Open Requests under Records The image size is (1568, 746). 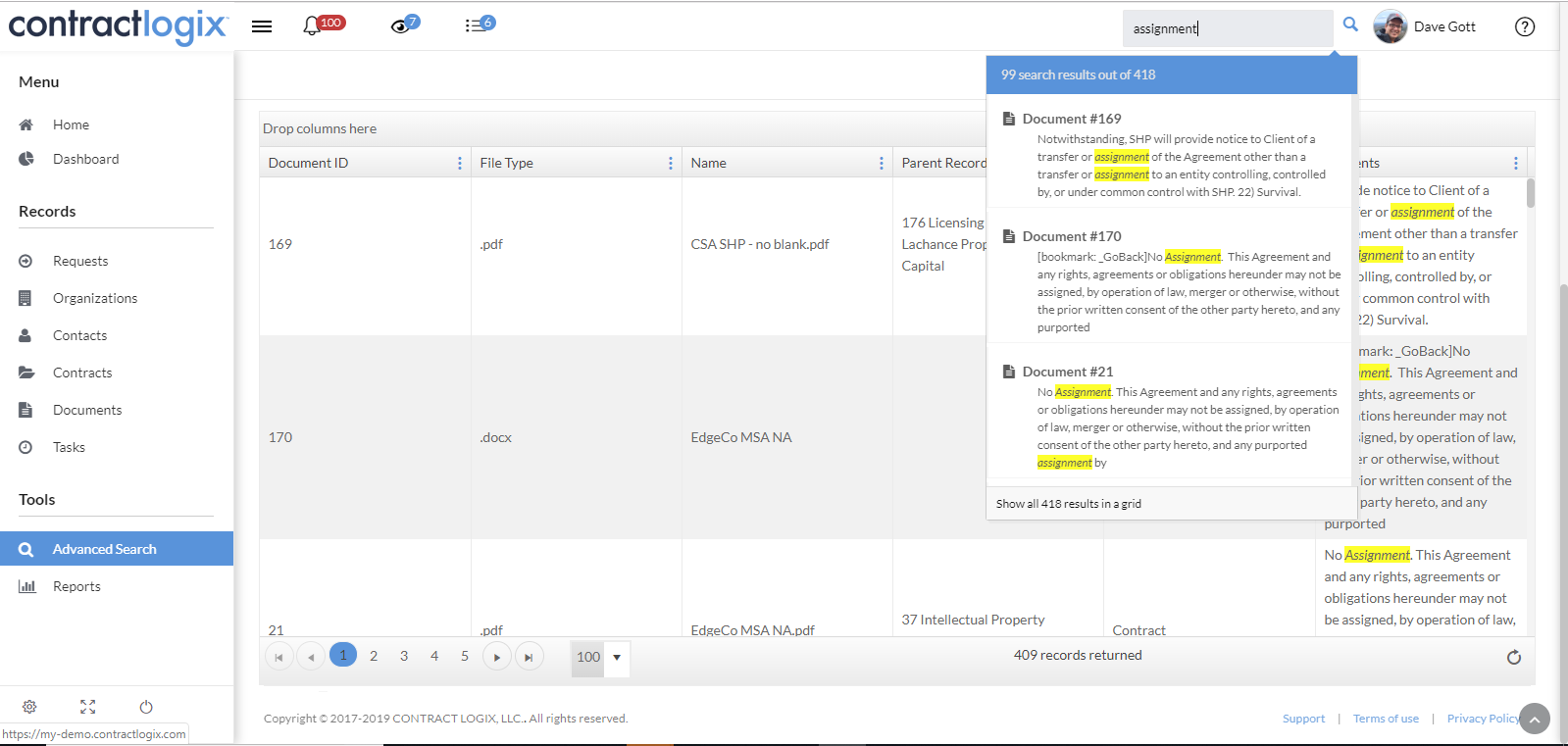point(80,261)
